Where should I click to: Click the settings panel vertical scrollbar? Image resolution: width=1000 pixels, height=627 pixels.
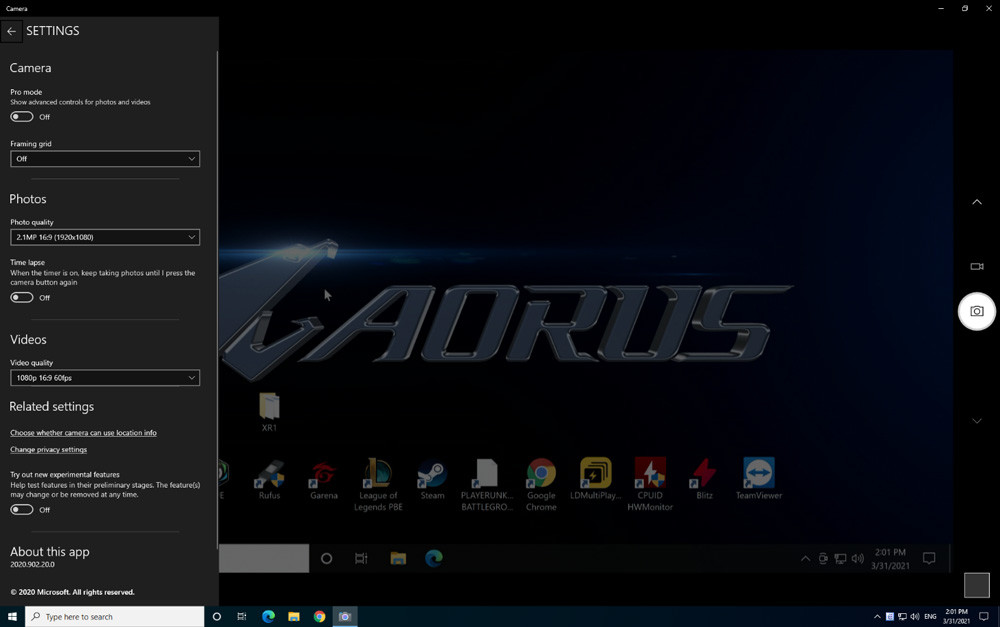(217, 300)
